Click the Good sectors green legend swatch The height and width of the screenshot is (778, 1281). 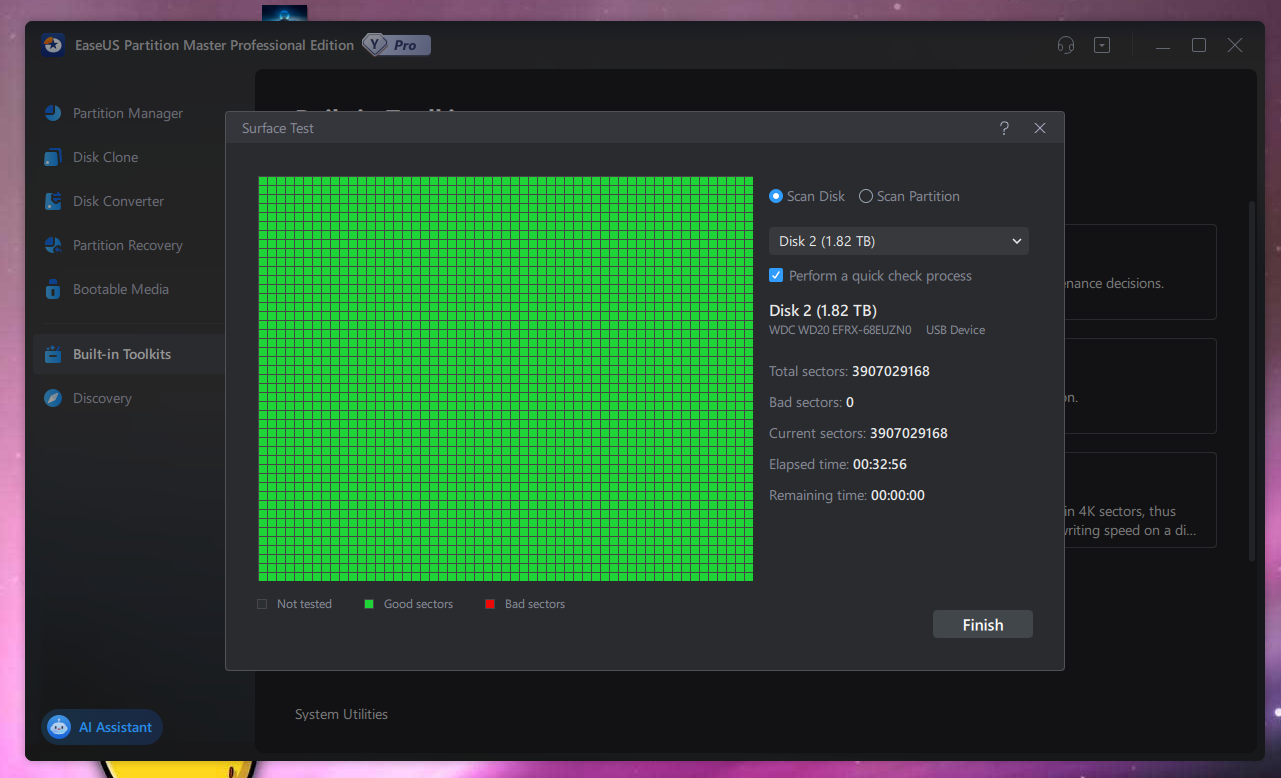click(369, 604)
